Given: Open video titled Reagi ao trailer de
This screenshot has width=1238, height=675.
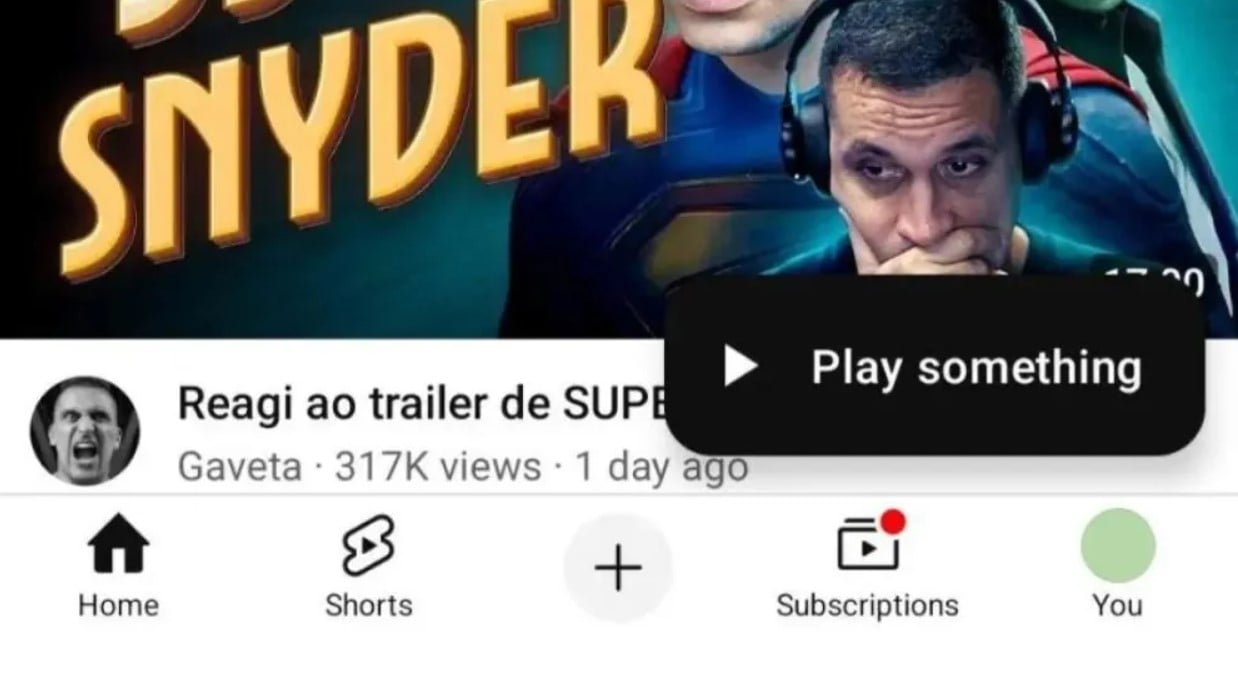Looking at the screenshot, I should point(420,403).
